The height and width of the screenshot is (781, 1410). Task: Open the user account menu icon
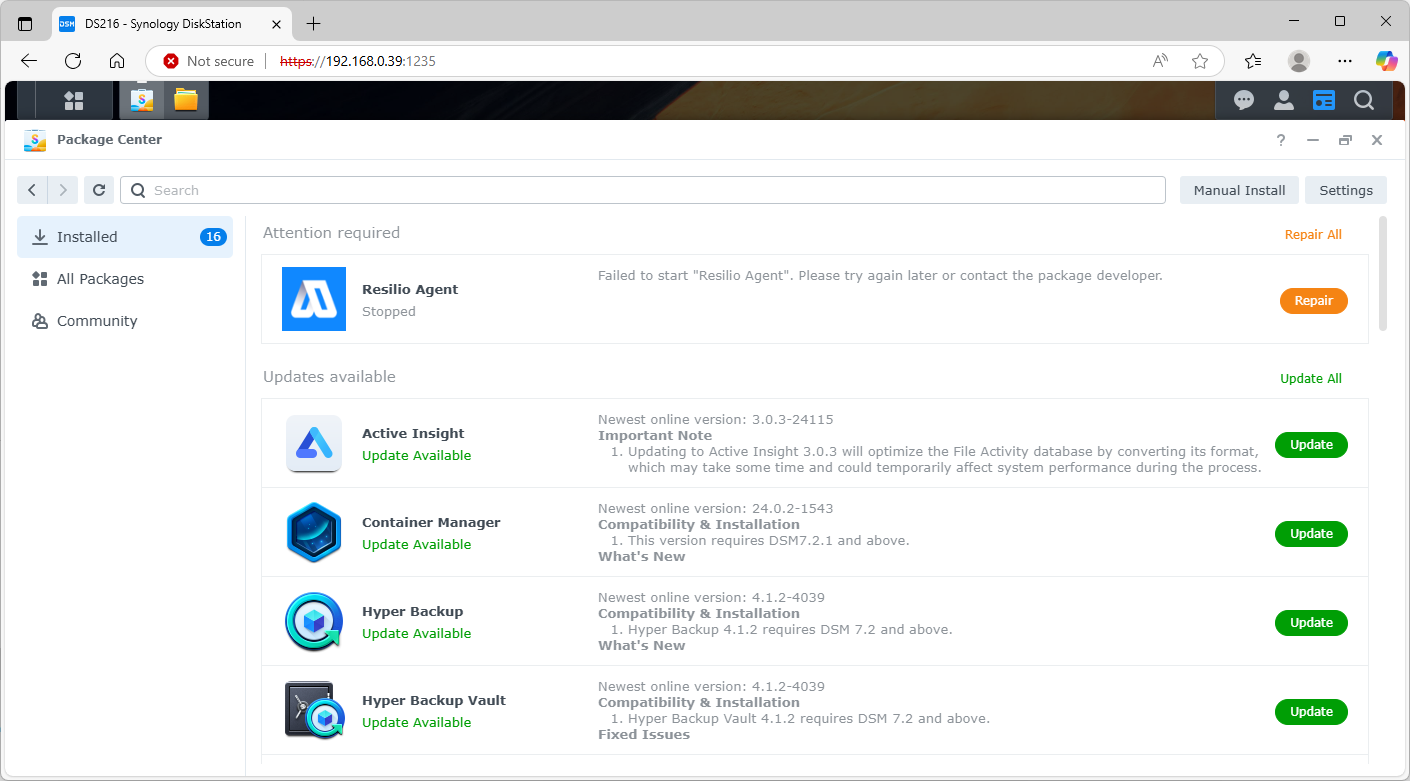click(1284, 100)
